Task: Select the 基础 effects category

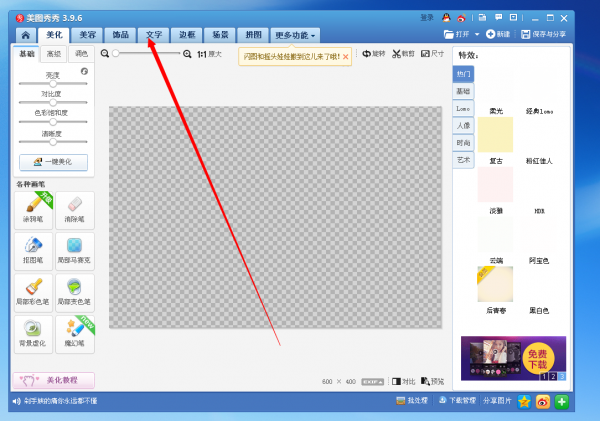Action: [463, 91]
